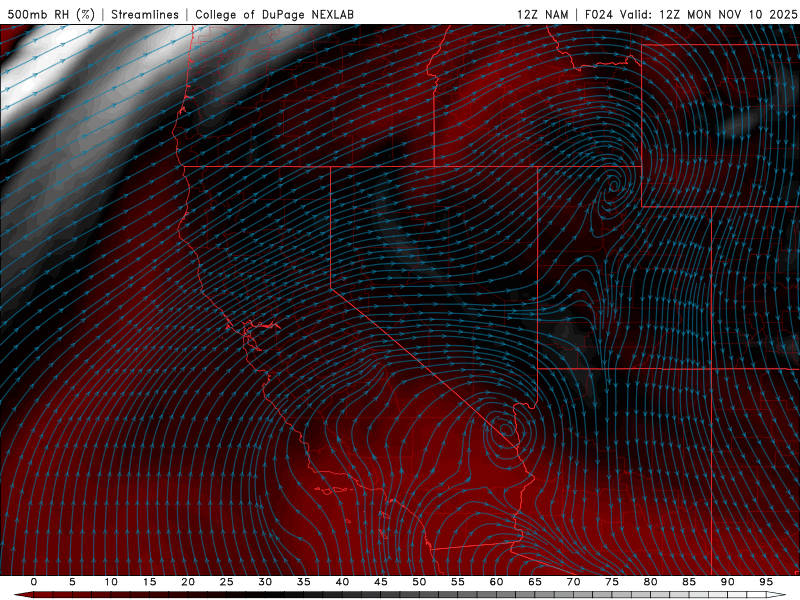
Task: Click the colorbar label "70"
Action: click(x=573, y=582)
